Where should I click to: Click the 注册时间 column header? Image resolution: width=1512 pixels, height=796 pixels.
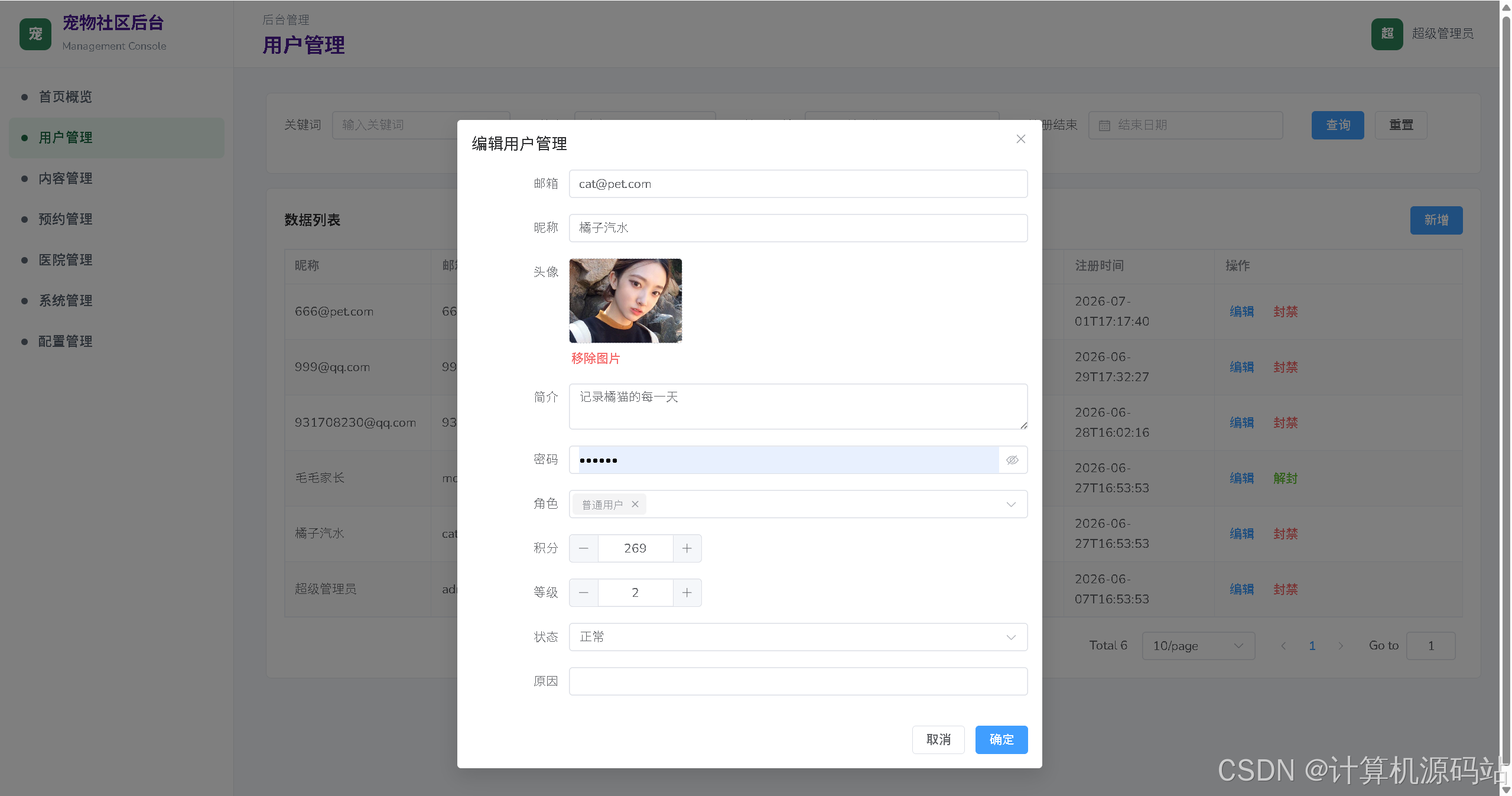coord(1139,266)
